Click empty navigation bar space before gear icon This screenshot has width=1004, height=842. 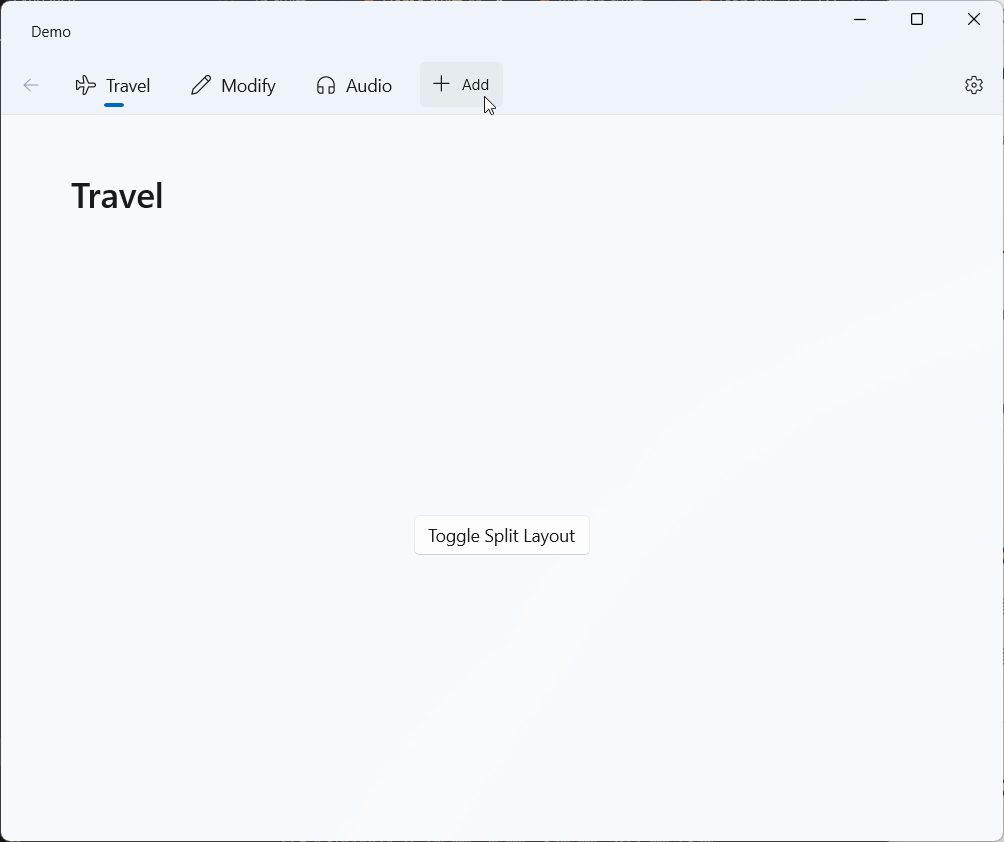730,86
